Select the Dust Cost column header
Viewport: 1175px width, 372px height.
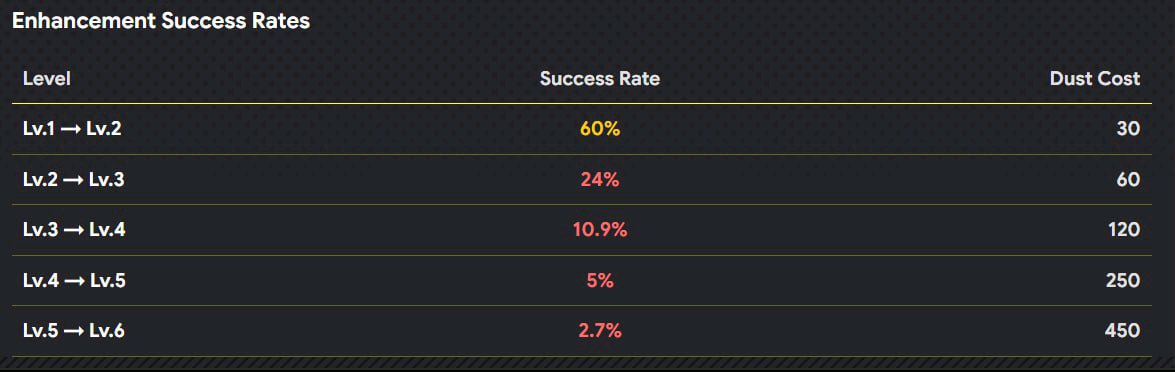1095,78
